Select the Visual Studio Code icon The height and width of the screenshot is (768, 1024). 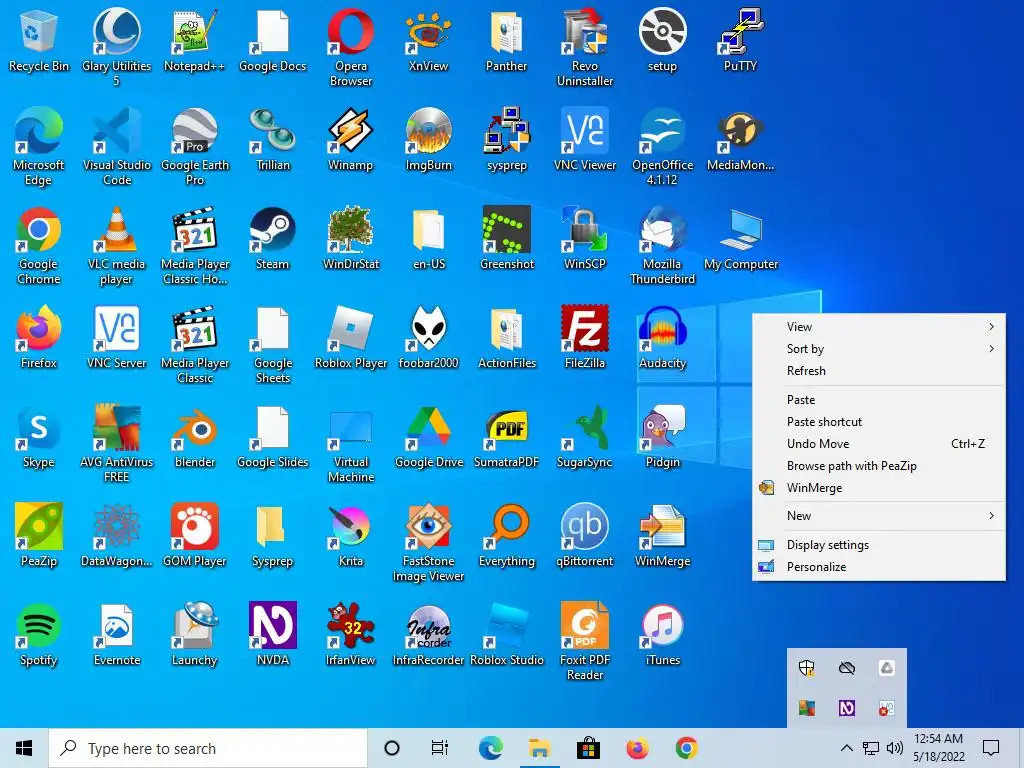coord(117,147)
